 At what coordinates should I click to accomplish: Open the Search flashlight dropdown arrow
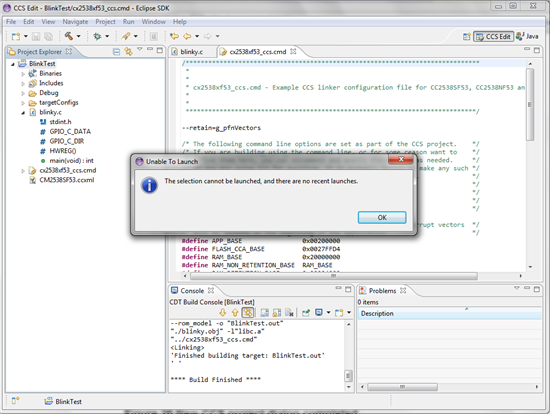click(136, 36)
